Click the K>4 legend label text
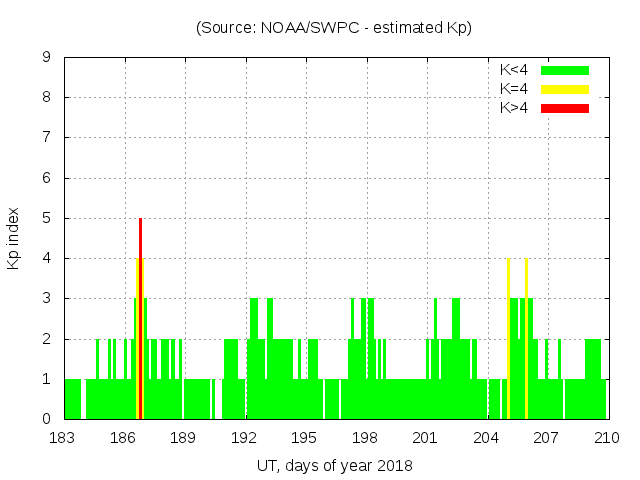The height and width of the screenshot is (480, 640). (x=515, y=108)
